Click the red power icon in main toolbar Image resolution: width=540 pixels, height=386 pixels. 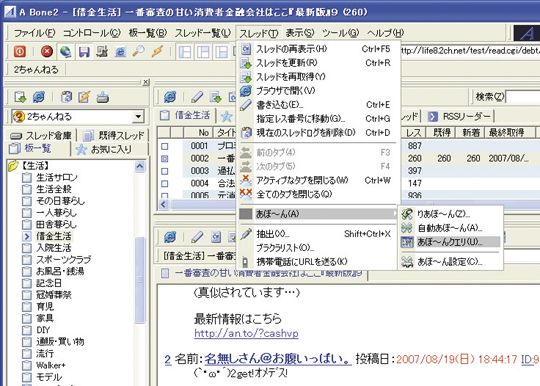pos(20,52)
